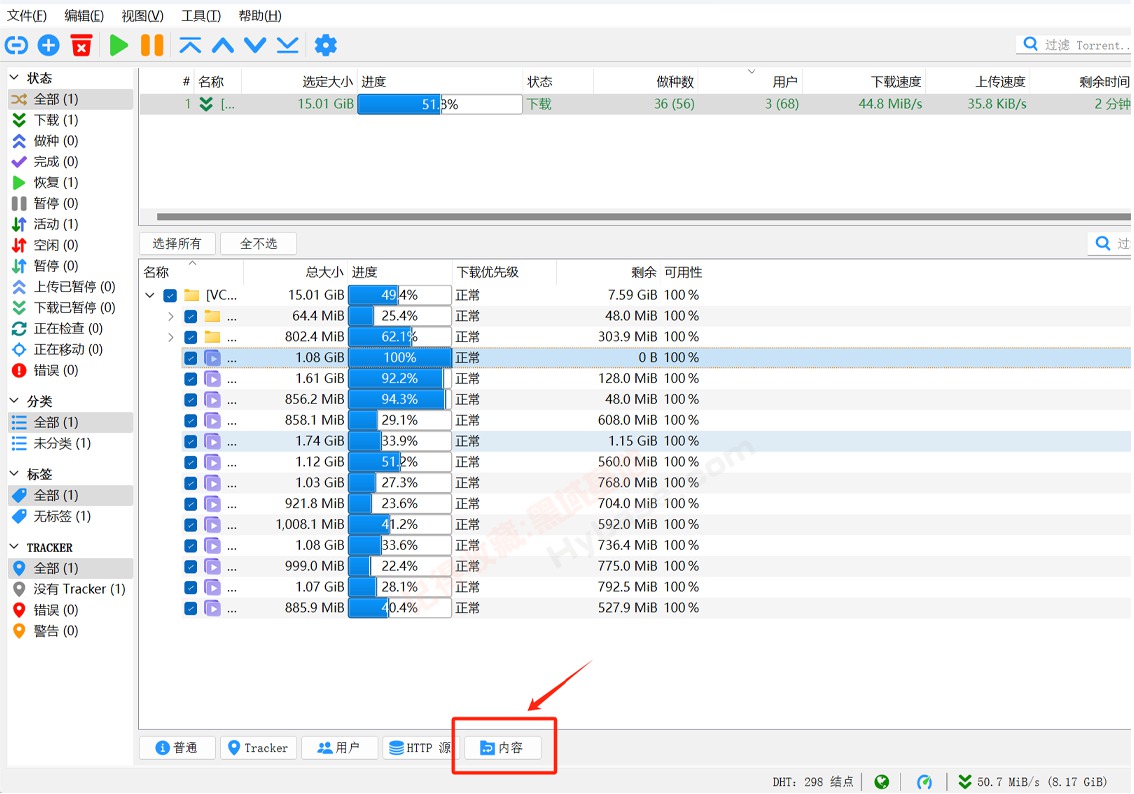Switch to the Tracker tab

pyautogui.click(x=258, y=747)
